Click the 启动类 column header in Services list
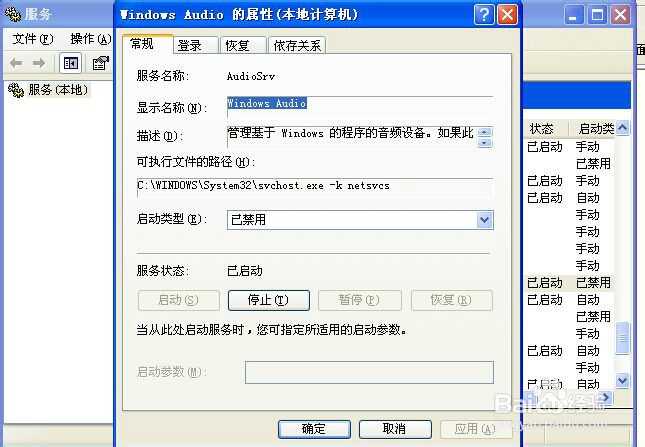This screenshot has height=447, width=645. [x=592, y=129]
